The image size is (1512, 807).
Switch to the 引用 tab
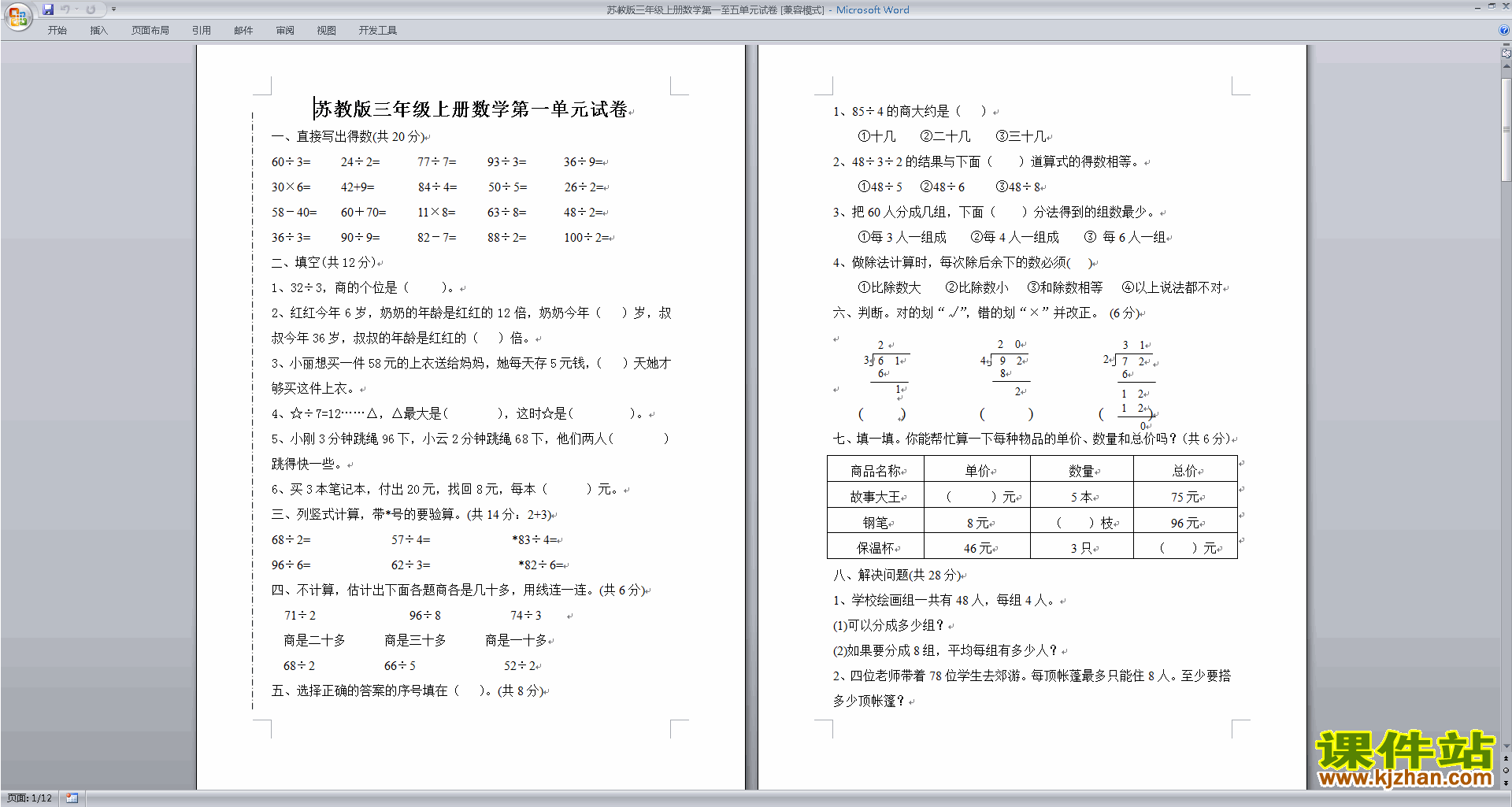(x=202, y=31)
